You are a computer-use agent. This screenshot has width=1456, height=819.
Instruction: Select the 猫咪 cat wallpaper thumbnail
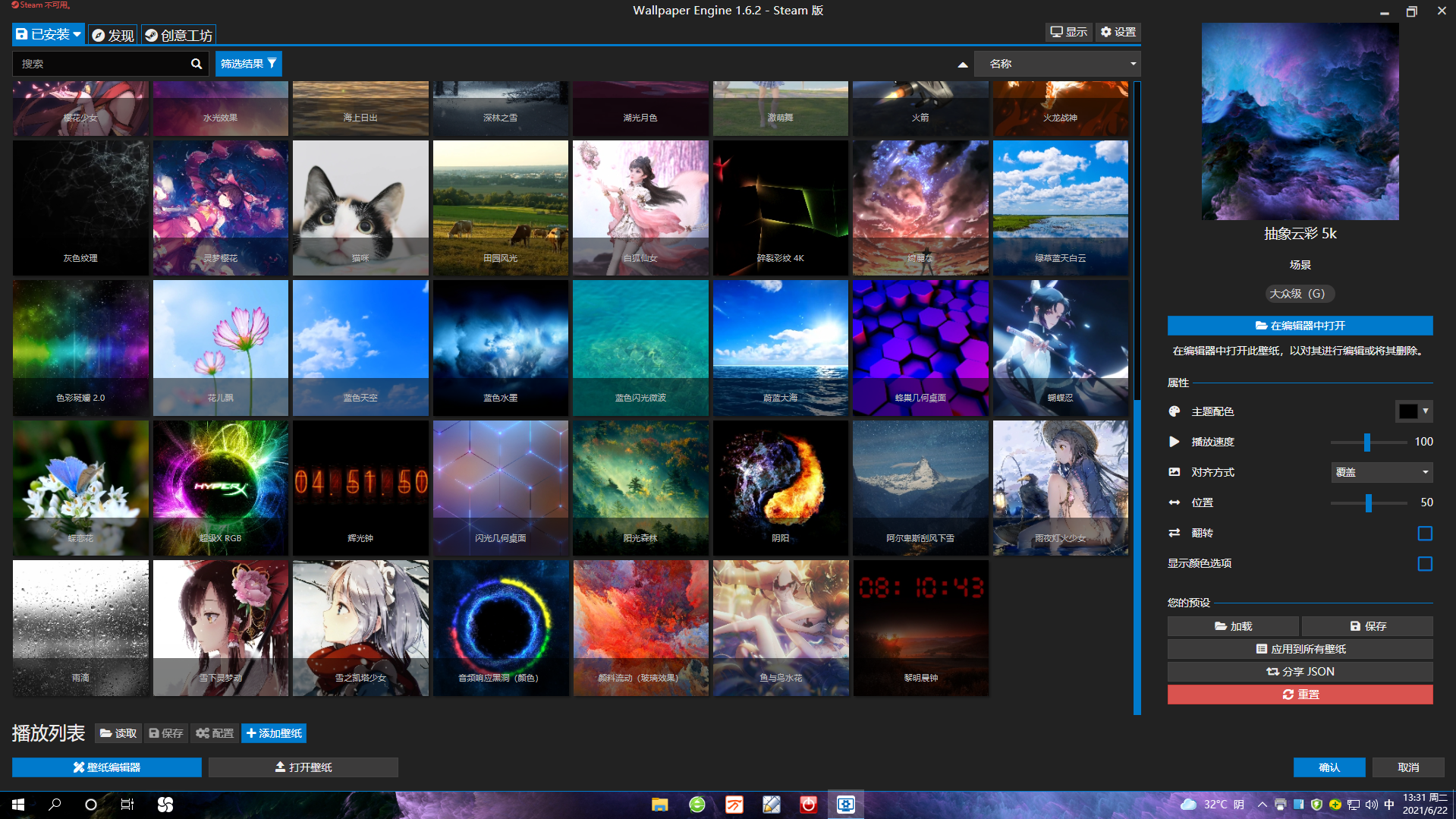(x=360, y=208)
